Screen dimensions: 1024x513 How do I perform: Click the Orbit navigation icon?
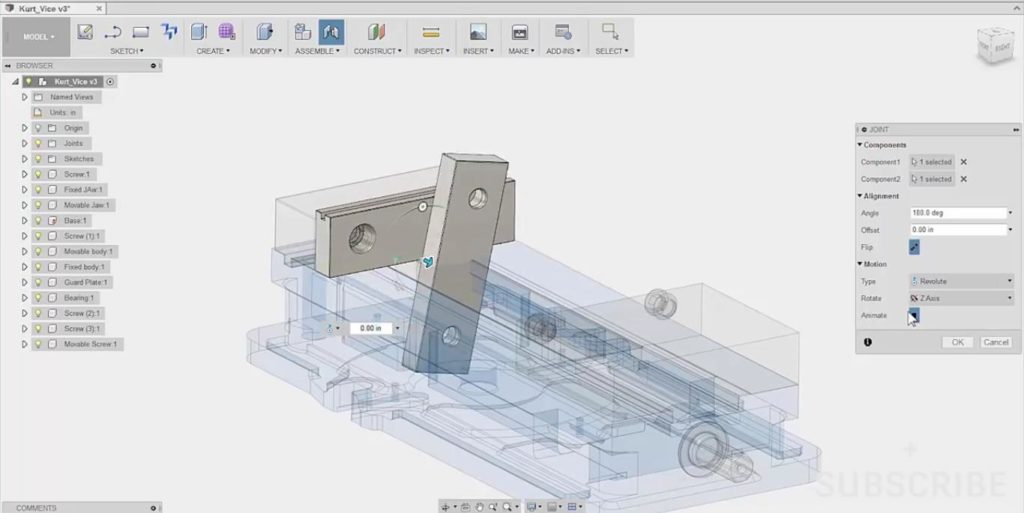point(445,506)
